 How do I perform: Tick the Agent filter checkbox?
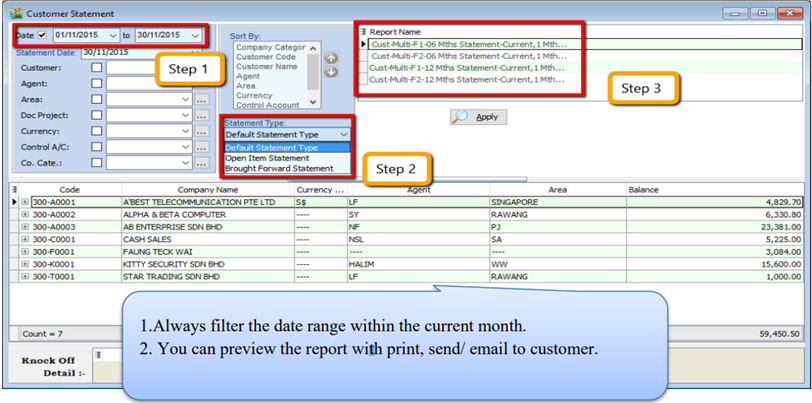(97, 84)
